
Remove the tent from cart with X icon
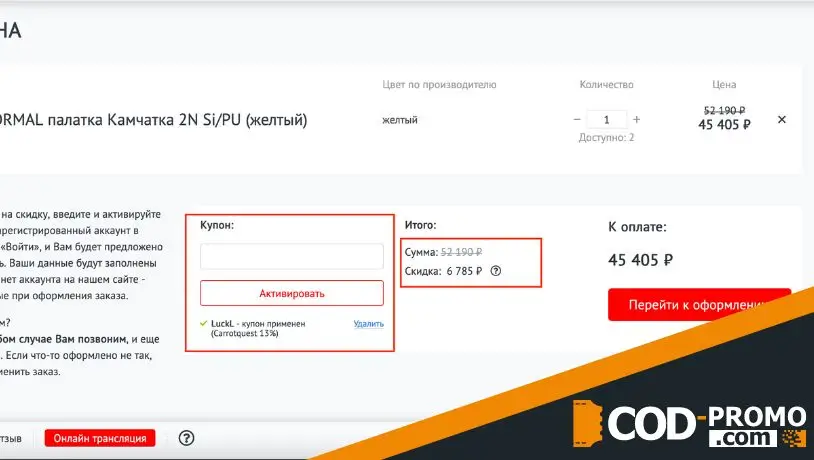point(782,120)
